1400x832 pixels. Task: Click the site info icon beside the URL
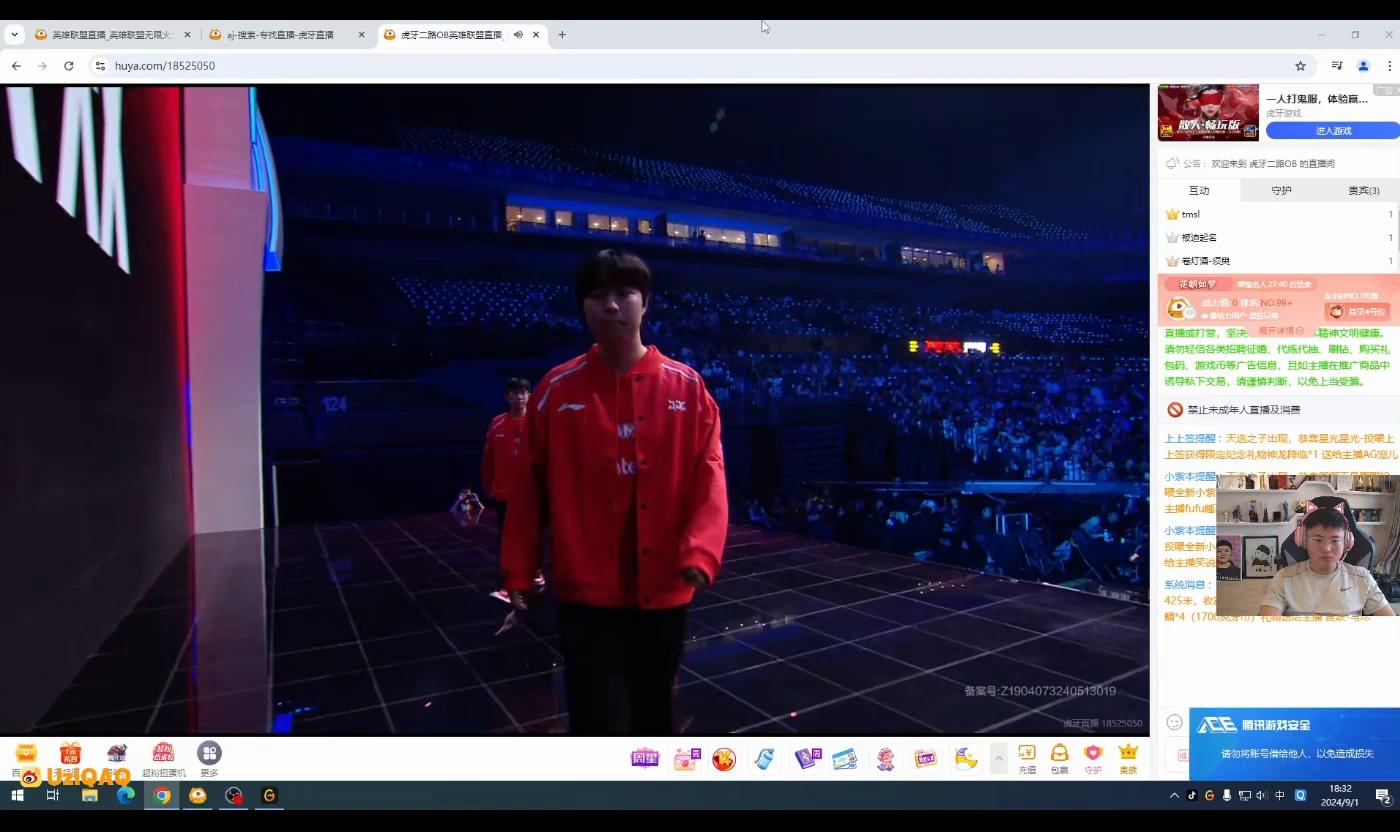click(x=99, y=66)
